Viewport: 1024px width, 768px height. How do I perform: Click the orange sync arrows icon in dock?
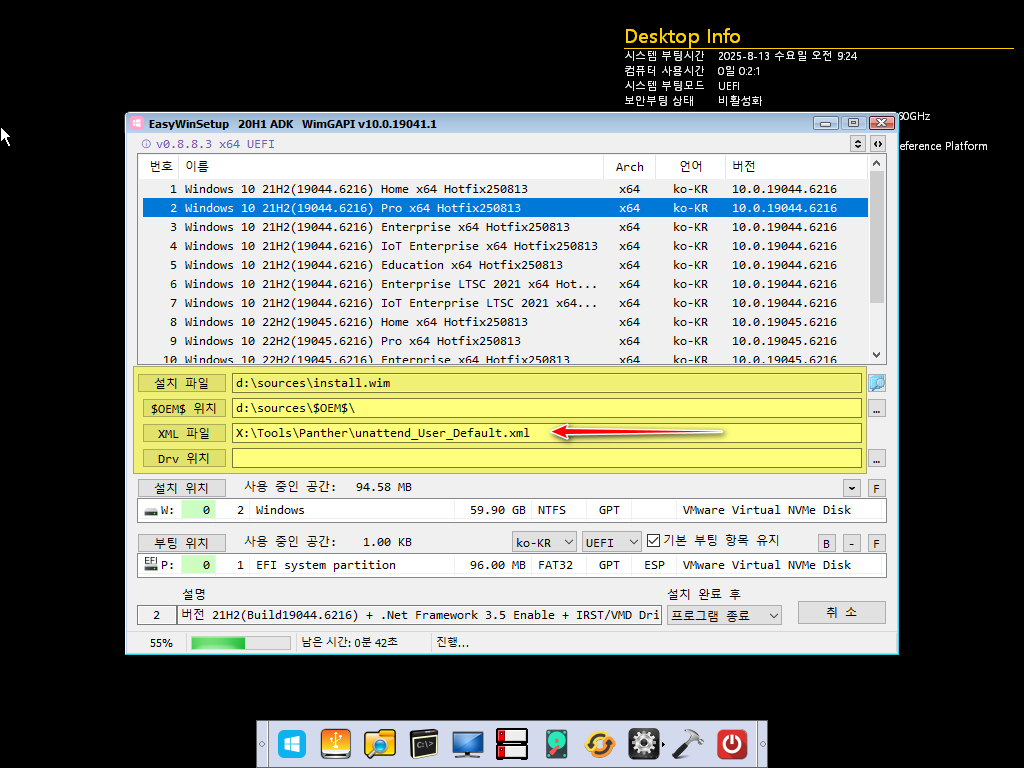(x=600, y=744)
